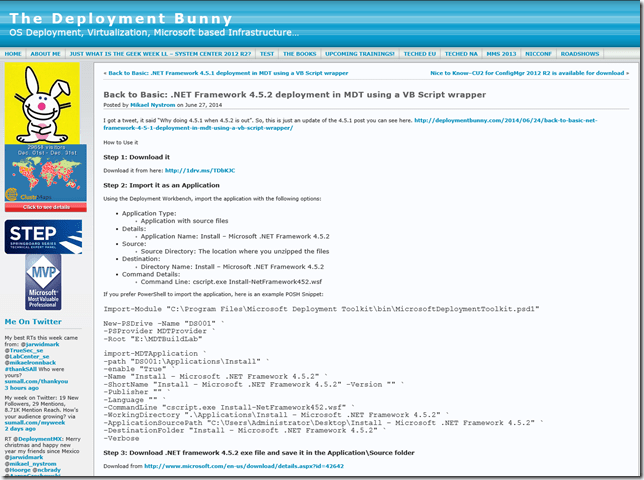Click the post title heading link
This screenshot has height=480, width=644.
[294, 94]
